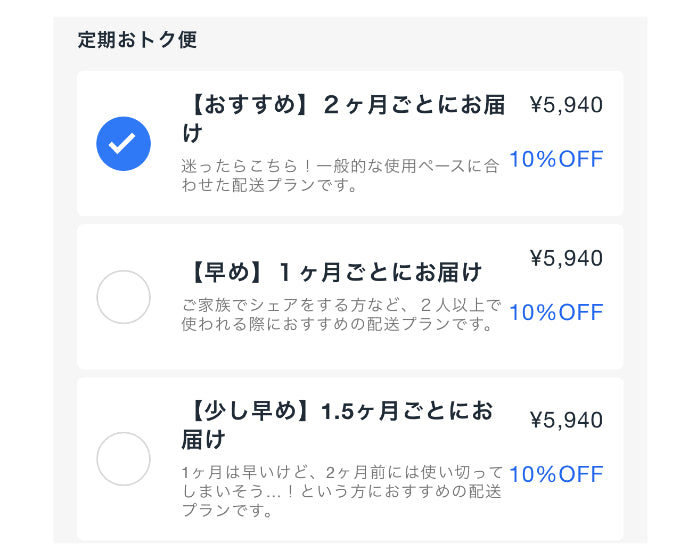
Task: Click the 1ヶ月は早いけど description text
Action: tap(340, 490)
